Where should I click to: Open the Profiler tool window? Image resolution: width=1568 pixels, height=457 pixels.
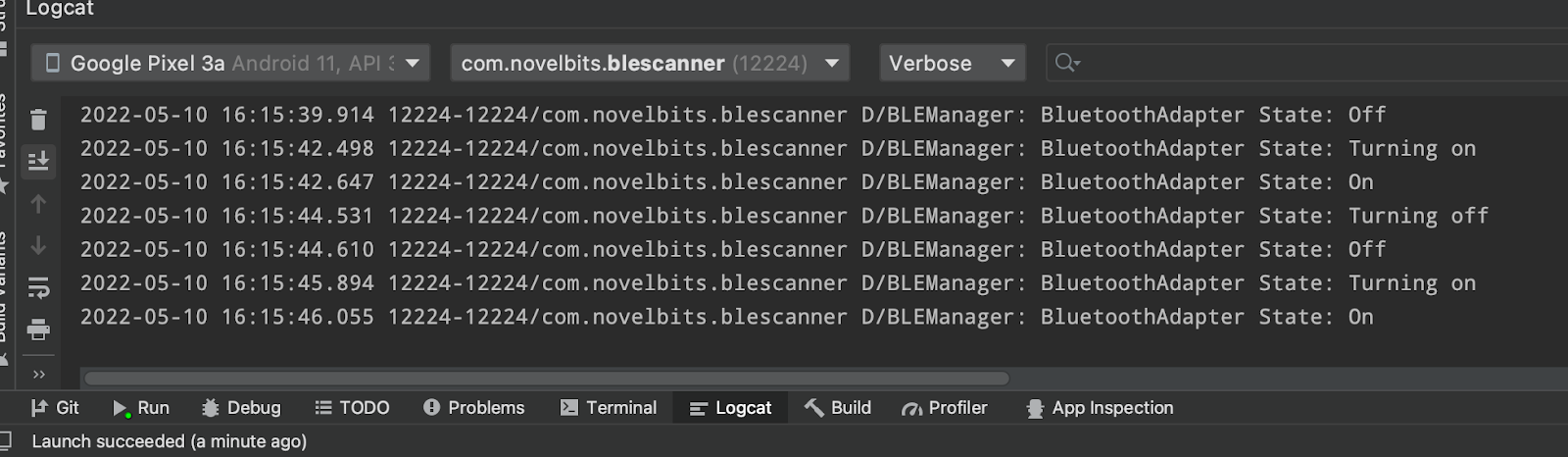click(x=945, y=408)
